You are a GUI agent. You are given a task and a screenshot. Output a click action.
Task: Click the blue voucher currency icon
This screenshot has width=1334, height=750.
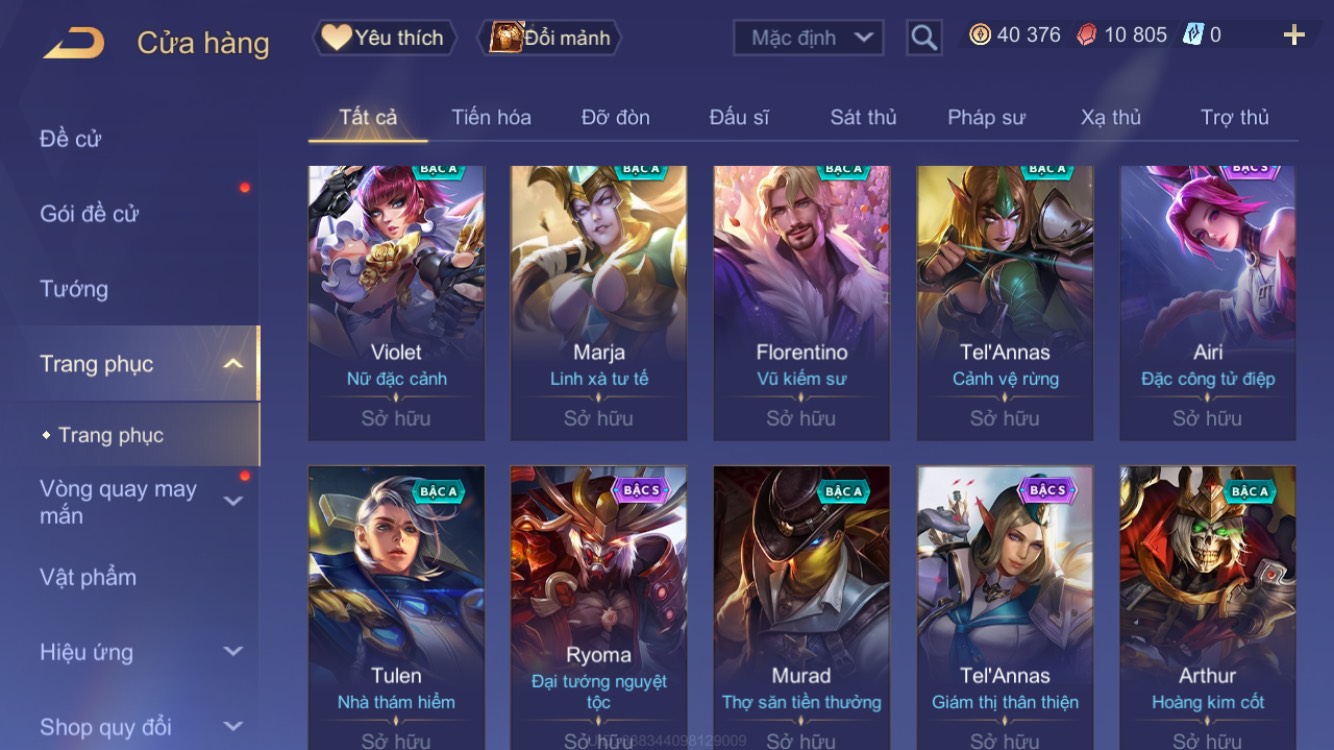coord(1193,35)
